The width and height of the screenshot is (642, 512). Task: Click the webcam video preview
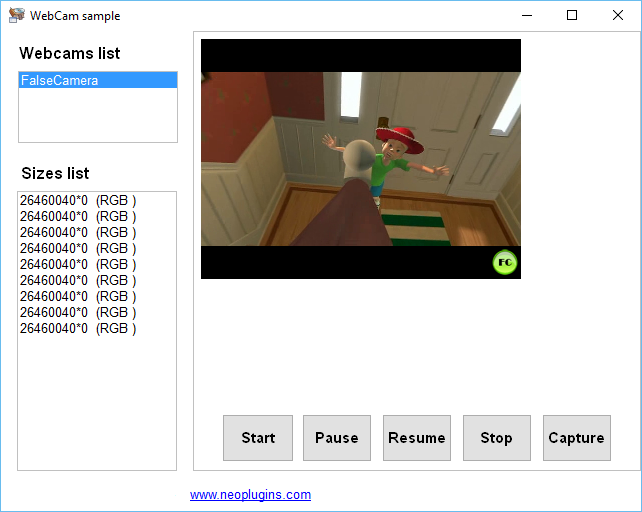[x=361, y=159]
